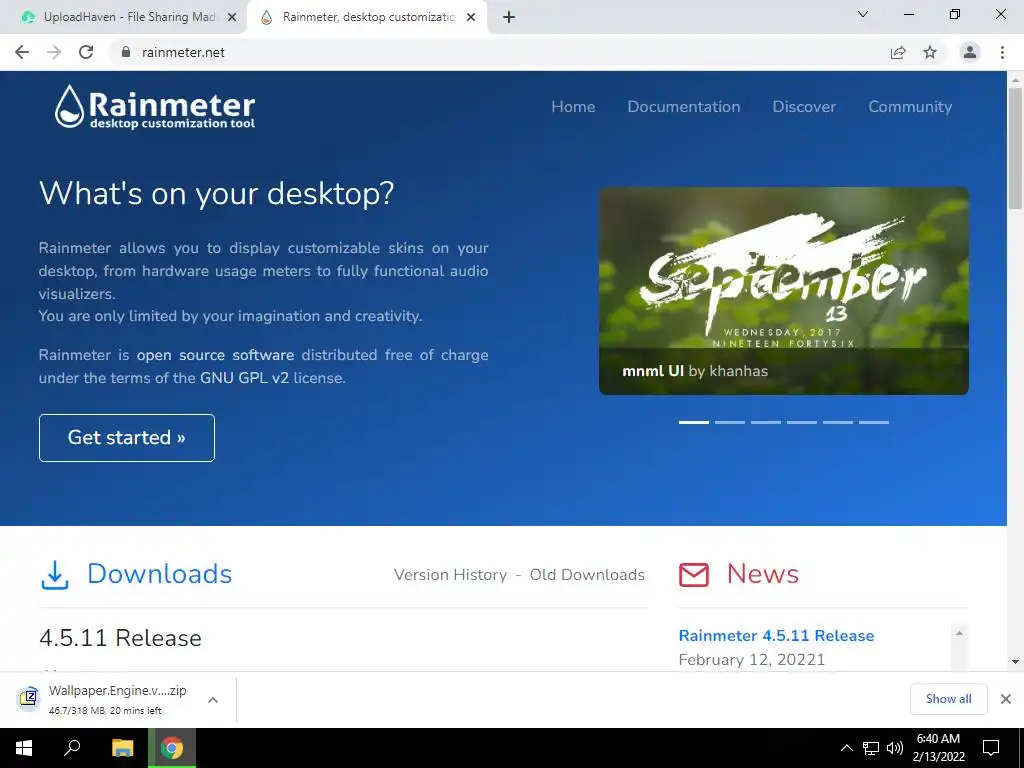Click the Chrome taskbar icon
1024x768 pixels.
[172, 748]
